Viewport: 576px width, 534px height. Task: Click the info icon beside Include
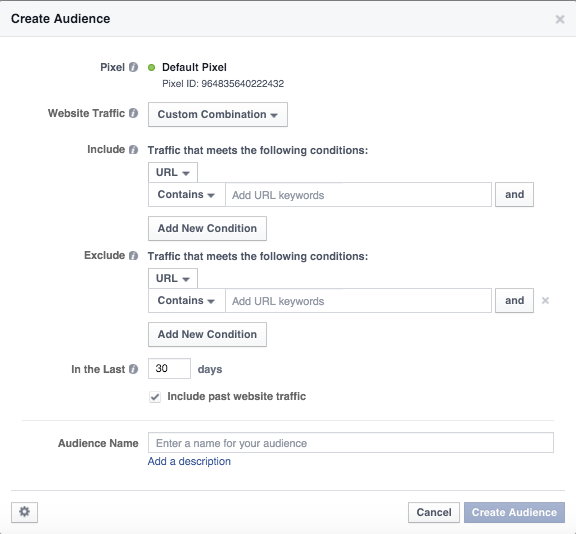point(133,149)
